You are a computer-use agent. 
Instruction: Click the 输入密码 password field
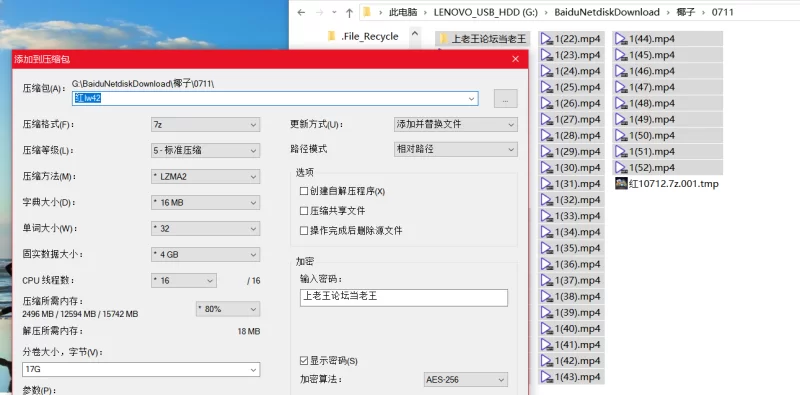click(404, 298)
